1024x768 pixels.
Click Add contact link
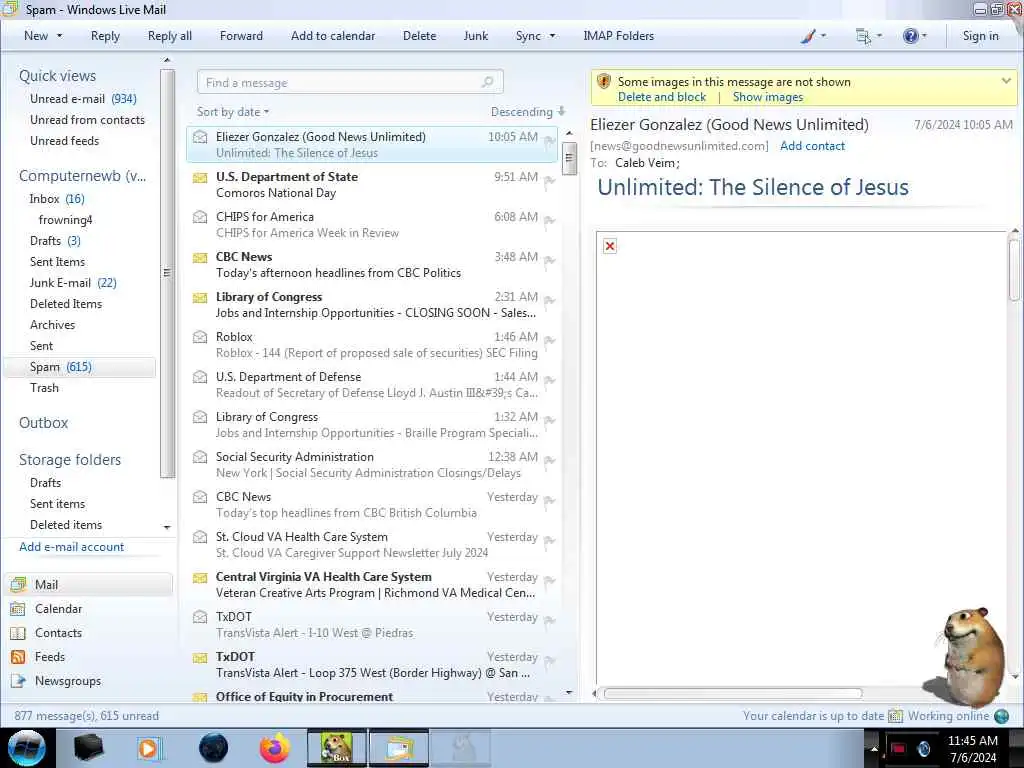[812, 146]
